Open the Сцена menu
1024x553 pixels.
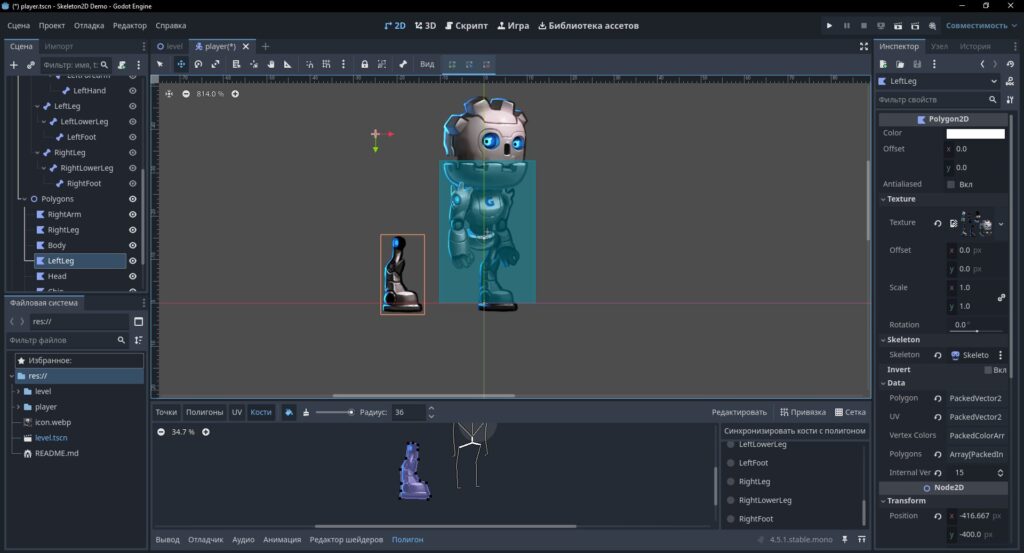coord(19,25)
